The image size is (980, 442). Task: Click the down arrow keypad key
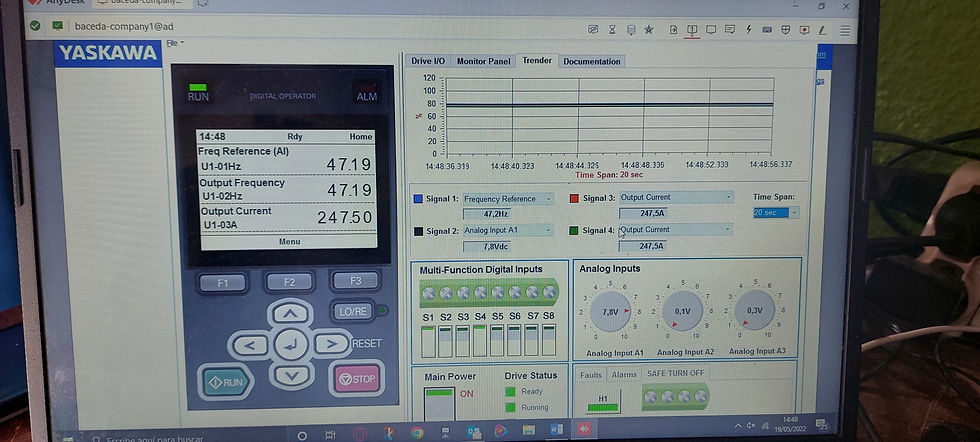tap(292, 375)
